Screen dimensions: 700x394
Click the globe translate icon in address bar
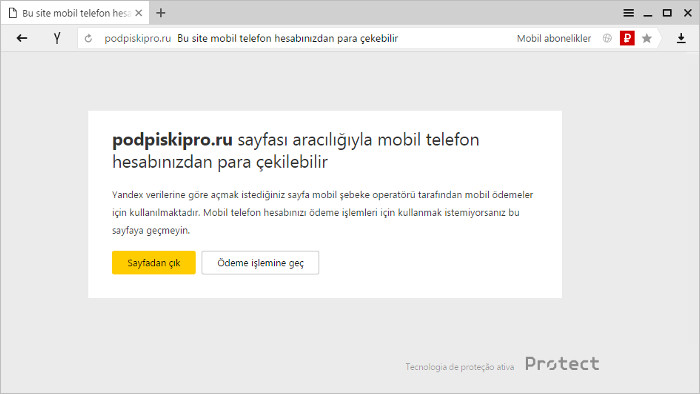607,38
